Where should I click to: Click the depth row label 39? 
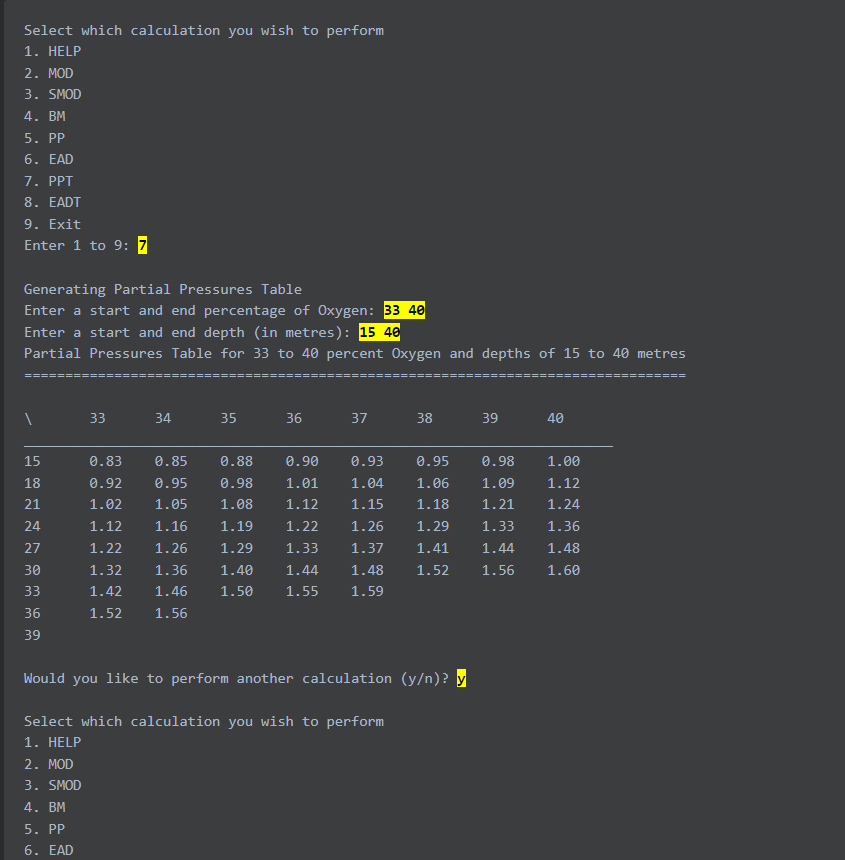tap(32, 635)
